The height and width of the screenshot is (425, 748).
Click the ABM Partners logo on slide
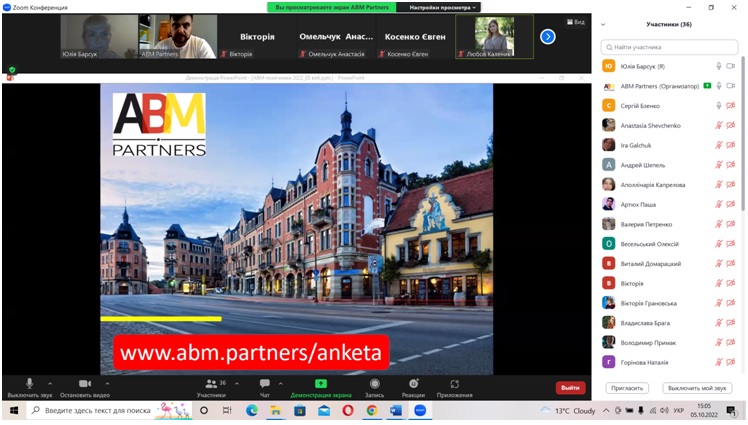click(159, 124)
